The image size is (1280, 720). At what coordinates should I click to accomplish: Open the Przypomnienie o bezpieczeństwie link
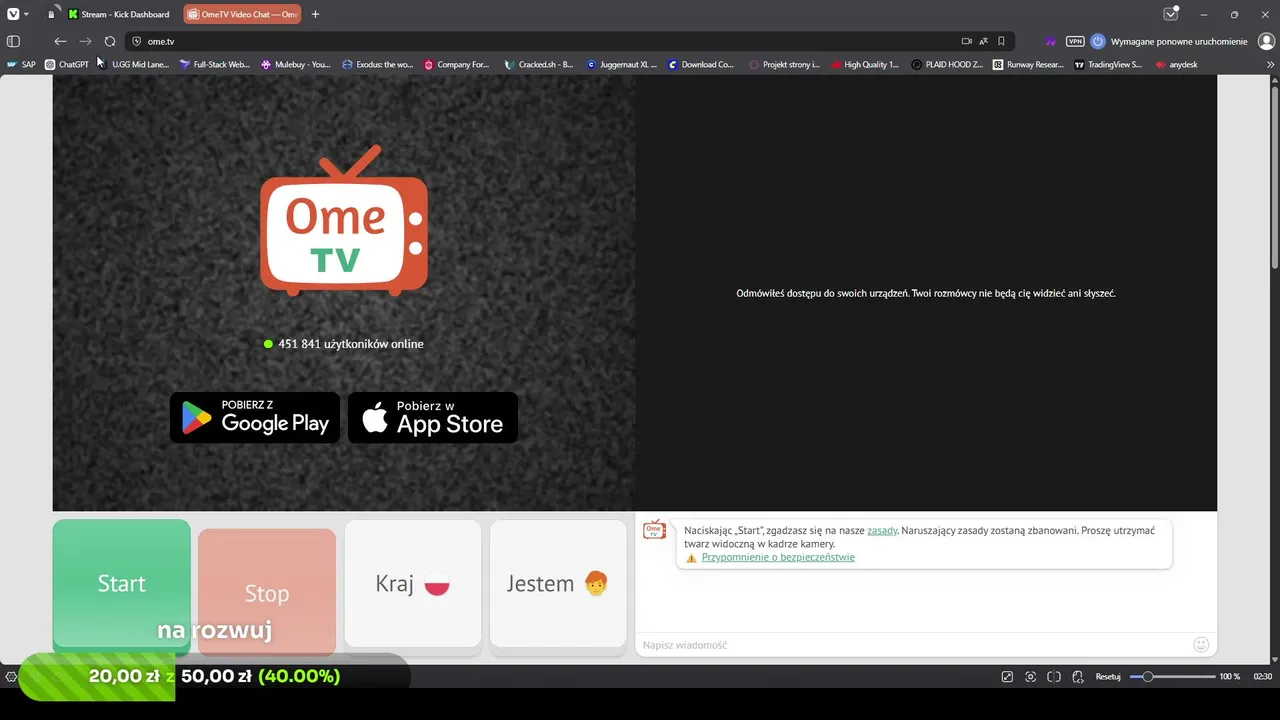click(x=778, y=557)
